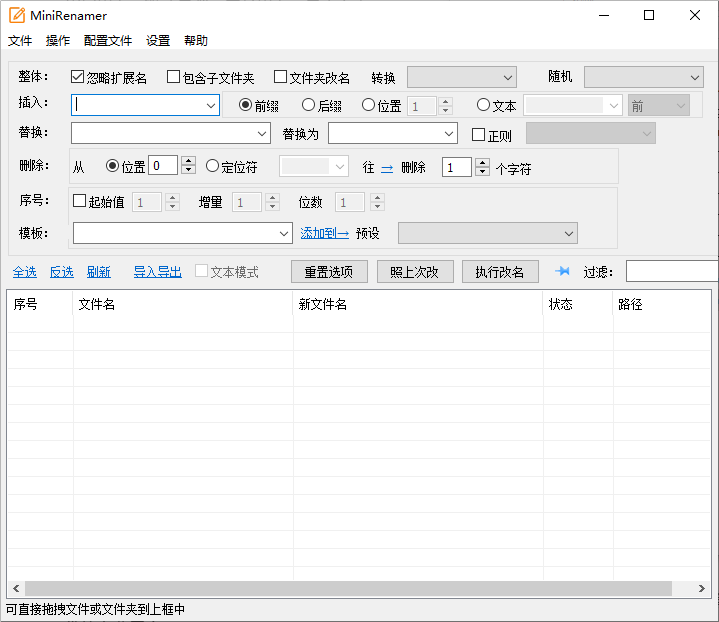Click the 执行改名 button
The height and width of the screenshot is (622, 719).
(x=500, y=272)
